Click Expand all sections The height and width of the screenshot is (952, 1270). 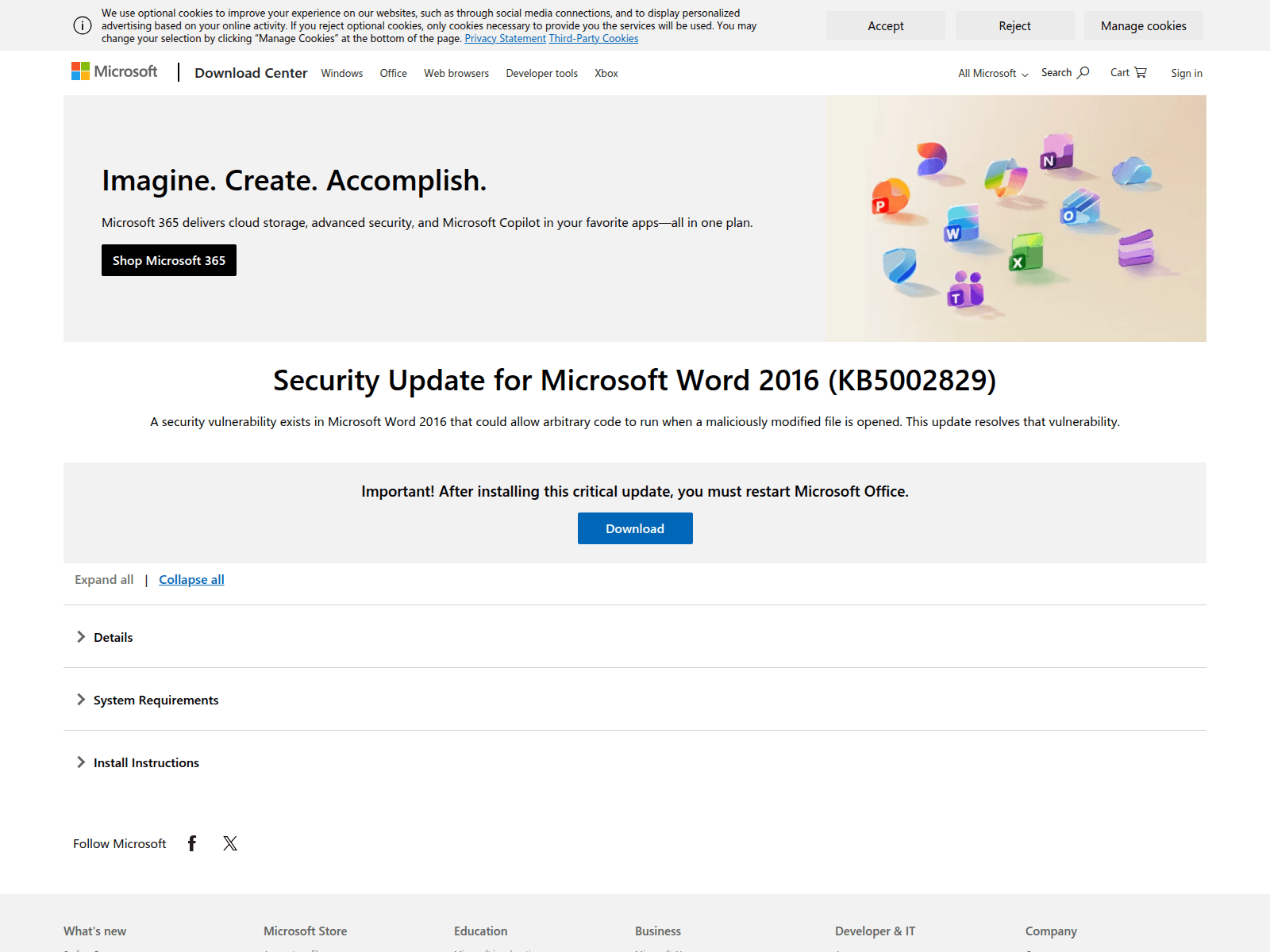[x=104, y=579]
